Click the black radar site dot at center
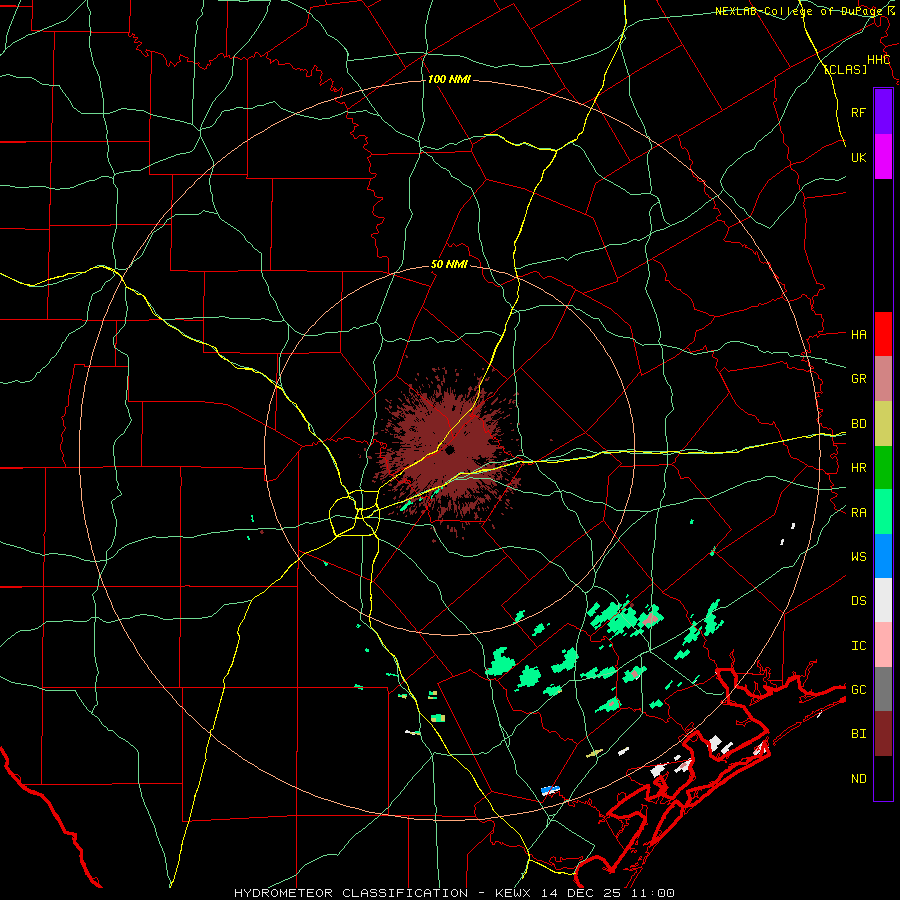Screen dimensions: 900x900 click(450, 450)
